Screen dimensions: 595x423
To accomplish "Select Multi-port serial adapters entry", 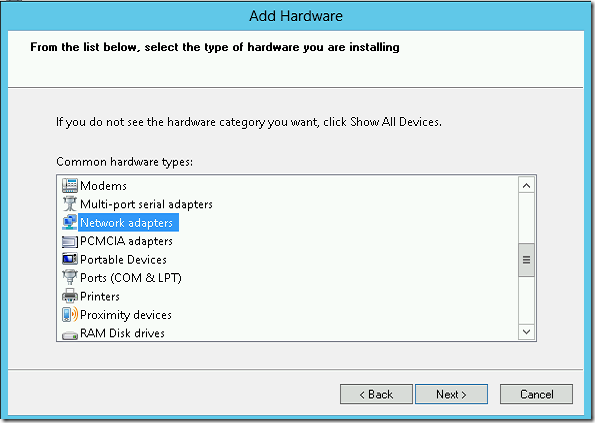I will [146, 204].
